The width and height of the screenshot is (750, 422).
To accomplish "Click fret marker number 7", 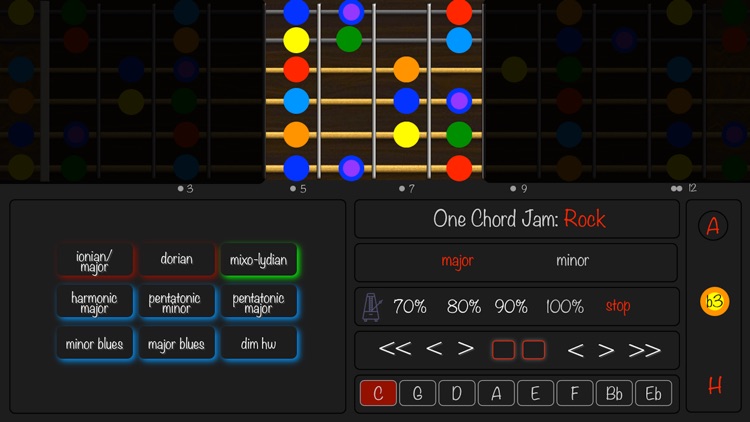I will 407,189.
